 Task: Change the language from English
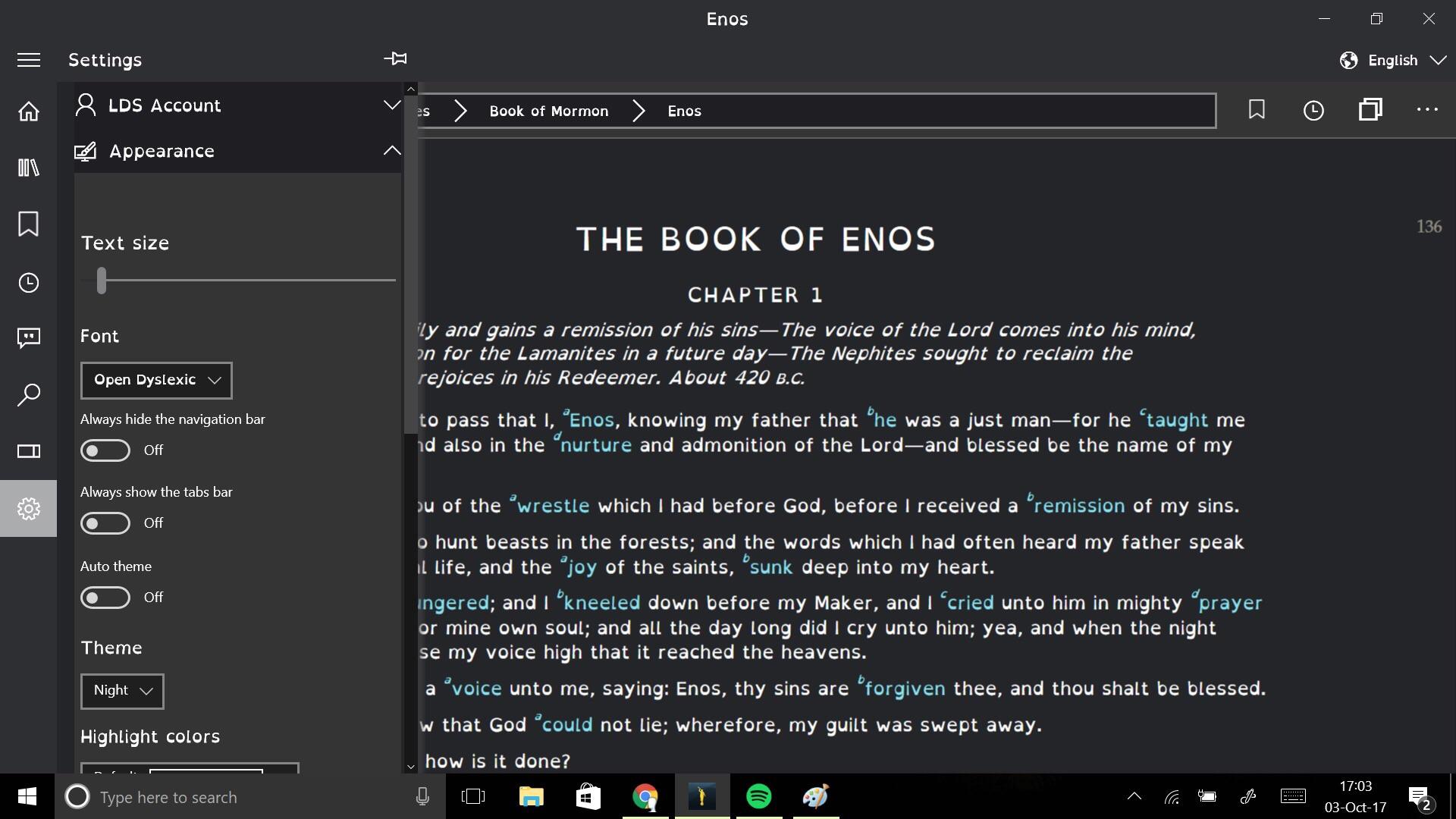tap(1392, 60)
